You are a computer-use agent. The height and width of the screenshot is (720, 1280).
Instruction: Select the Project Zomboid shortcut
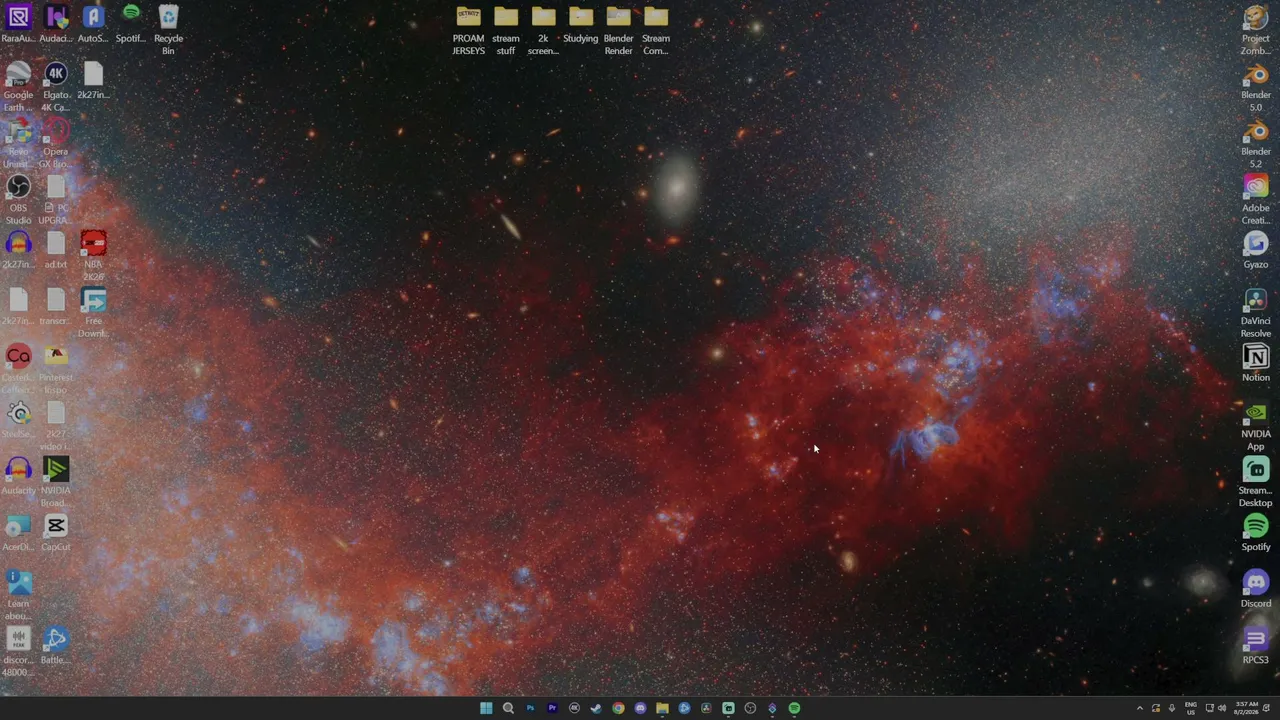tap(1256, 30)
